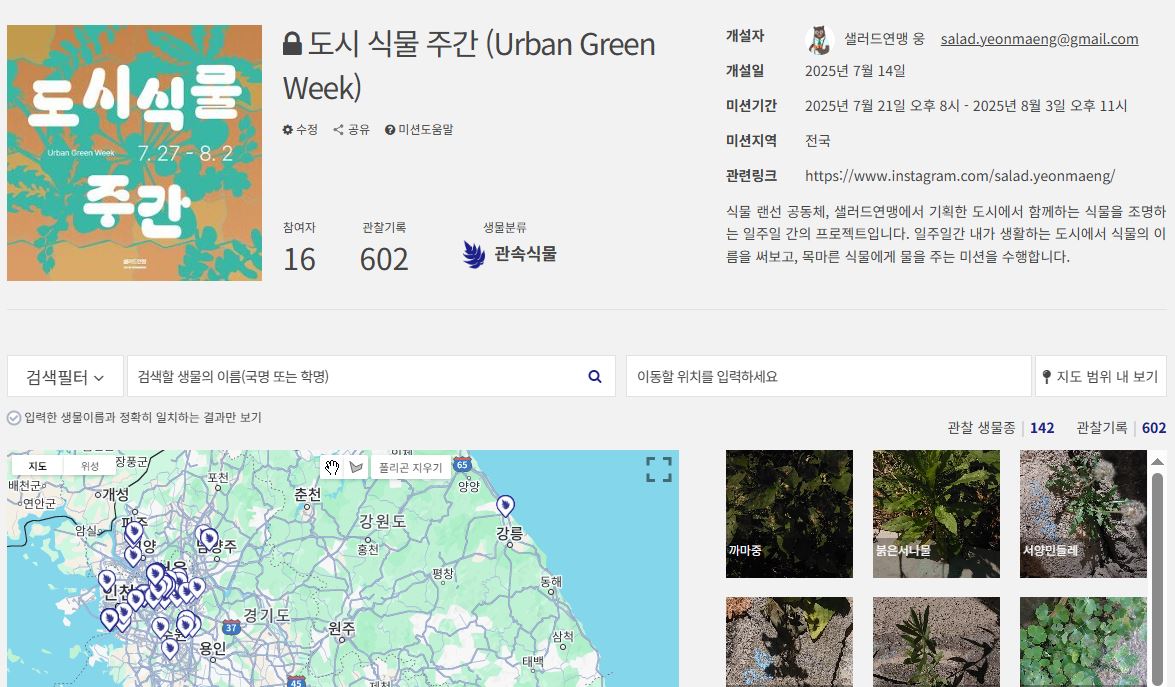Open the 미션도움말 help icon

(390, 130)
